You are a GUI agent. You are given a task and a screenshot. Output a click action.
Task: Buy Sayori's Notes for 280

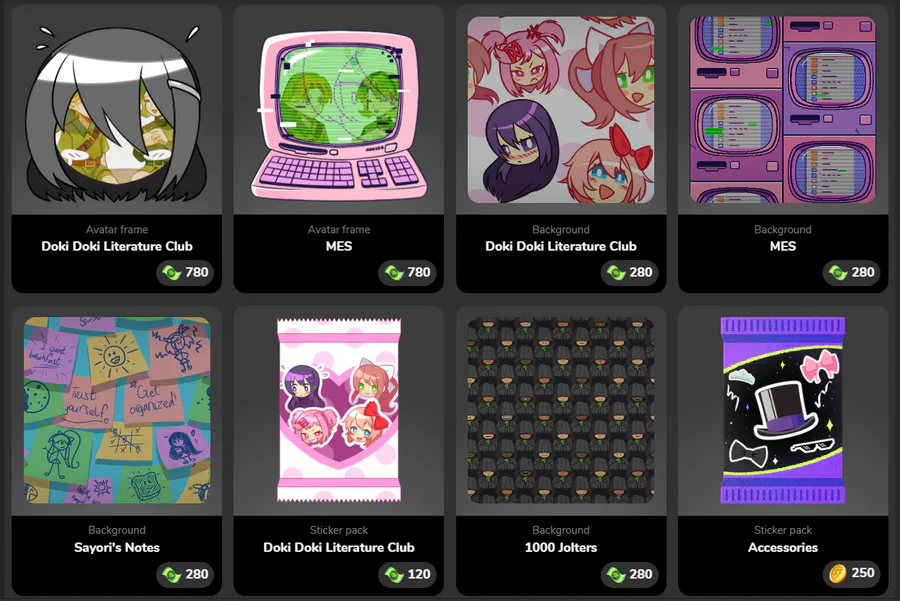pos(185,574)
